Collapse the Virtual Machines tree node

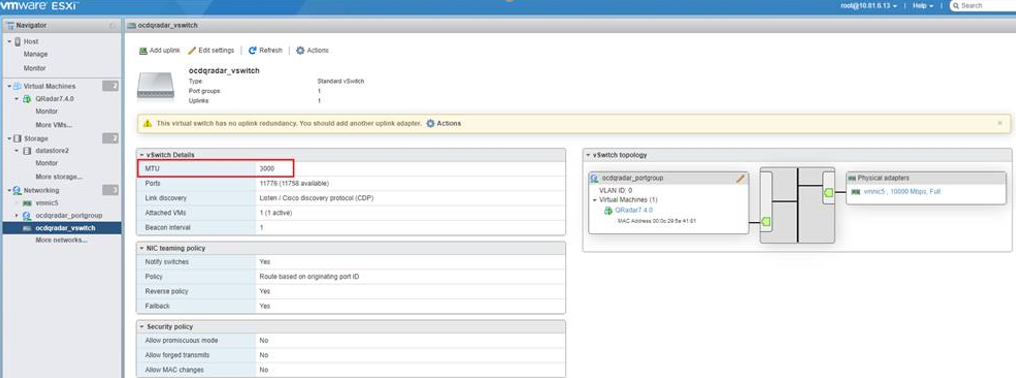tap(9, 86)
